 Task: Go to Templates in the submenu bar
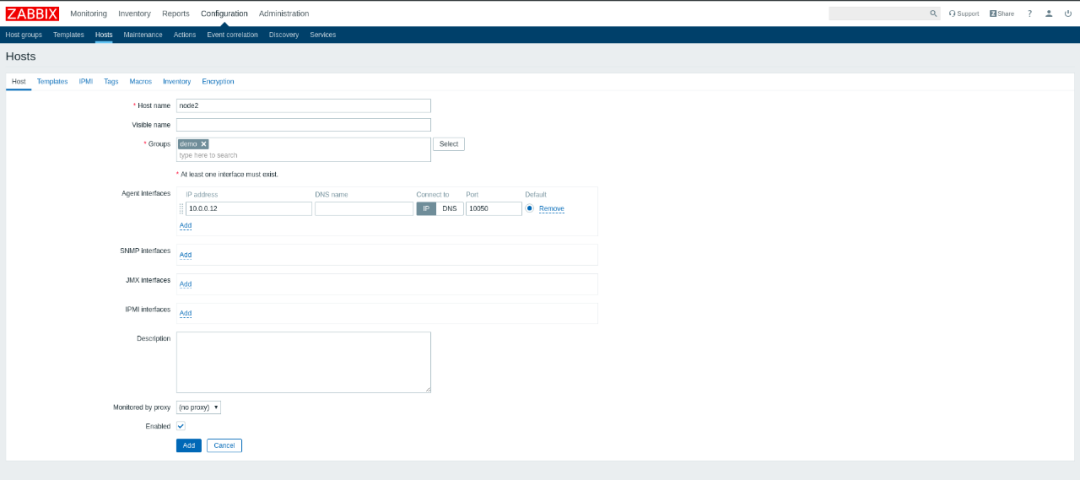click(68, 35)
